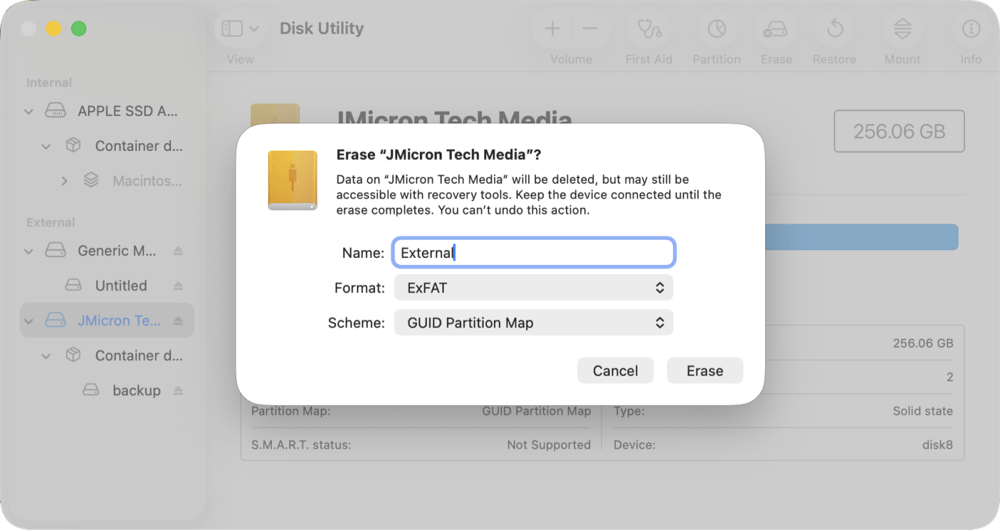
Task: Click the green zoom window button
Action: click(78, 29)
